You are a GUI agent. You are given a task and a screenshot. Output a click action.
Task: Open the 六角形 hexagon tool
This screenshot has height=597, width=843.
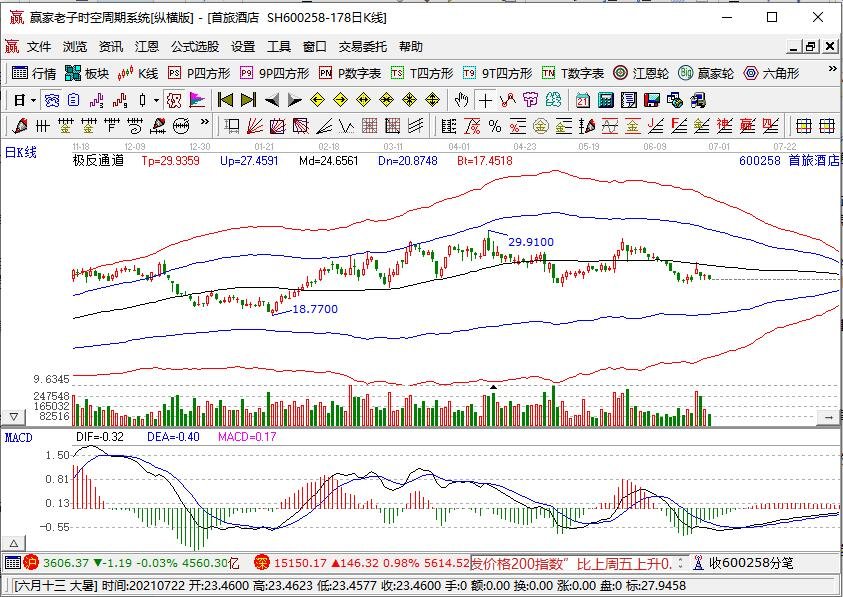[771, 73]
